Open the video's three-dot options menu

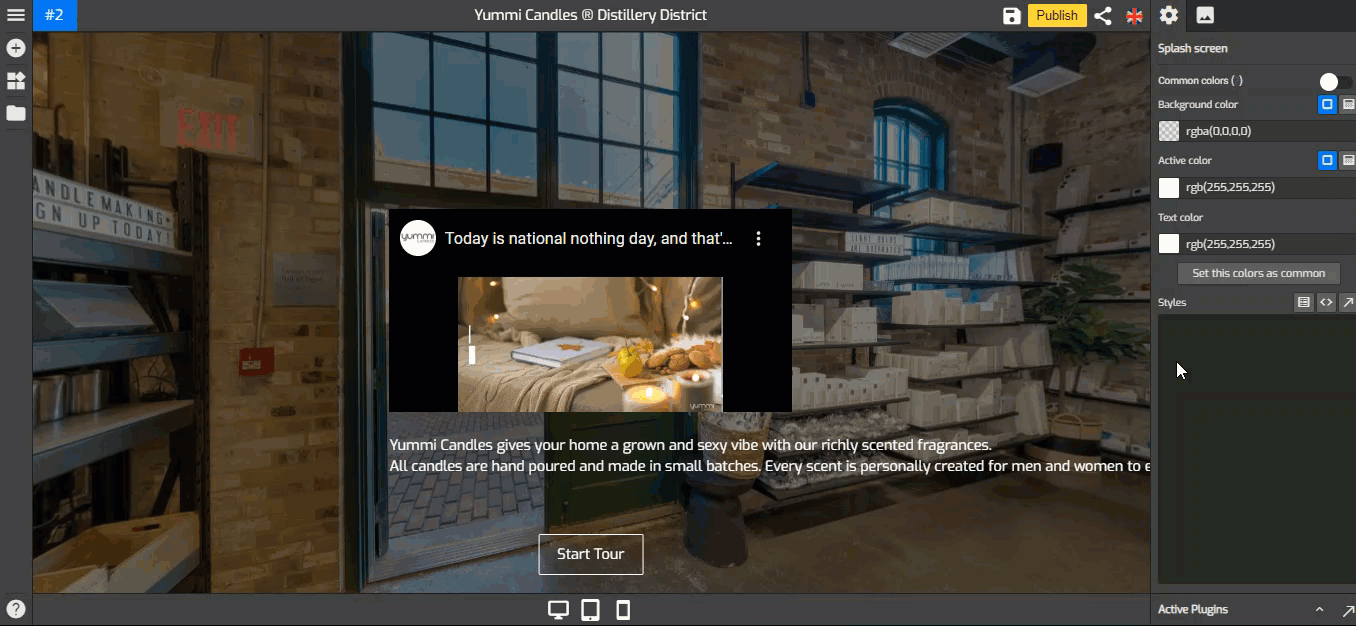point(759,238)
